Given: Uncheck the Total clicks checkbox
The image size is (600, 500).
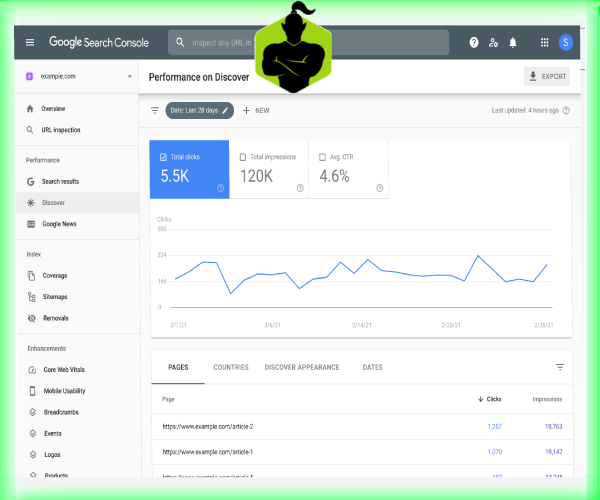Looking at the screenshot, I should tap(163, 157).
